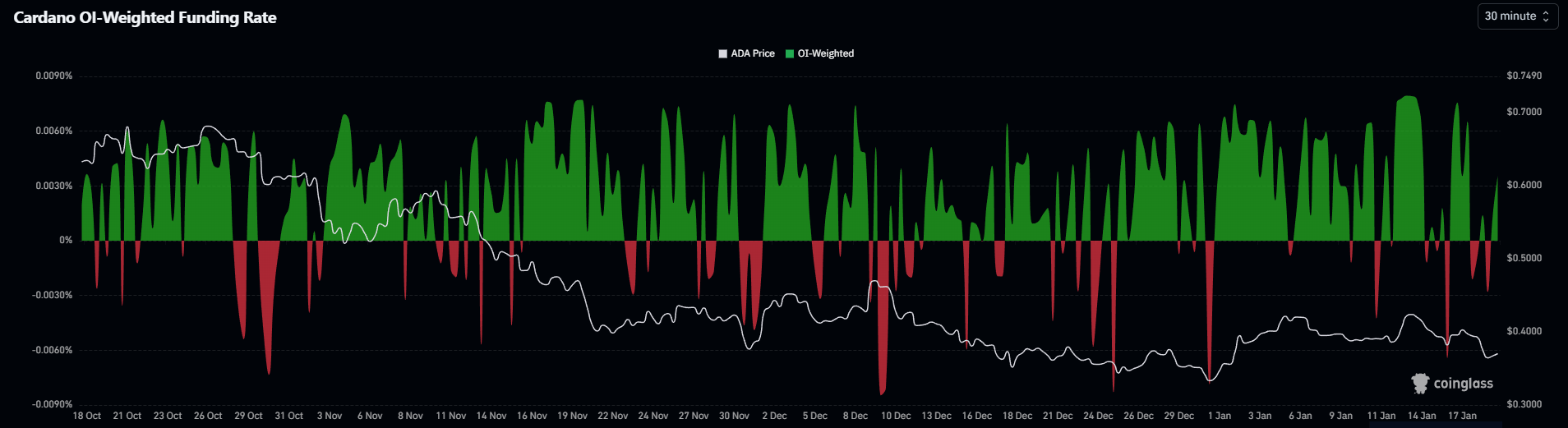This screenshot has height=428, width=1568.
Task: Click the -0.0030% left axis label
Action: 53,295
